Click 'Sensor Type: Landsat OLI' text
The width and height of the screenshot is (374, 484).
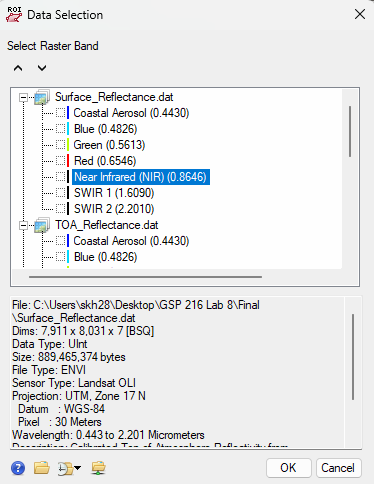point(74,383)
